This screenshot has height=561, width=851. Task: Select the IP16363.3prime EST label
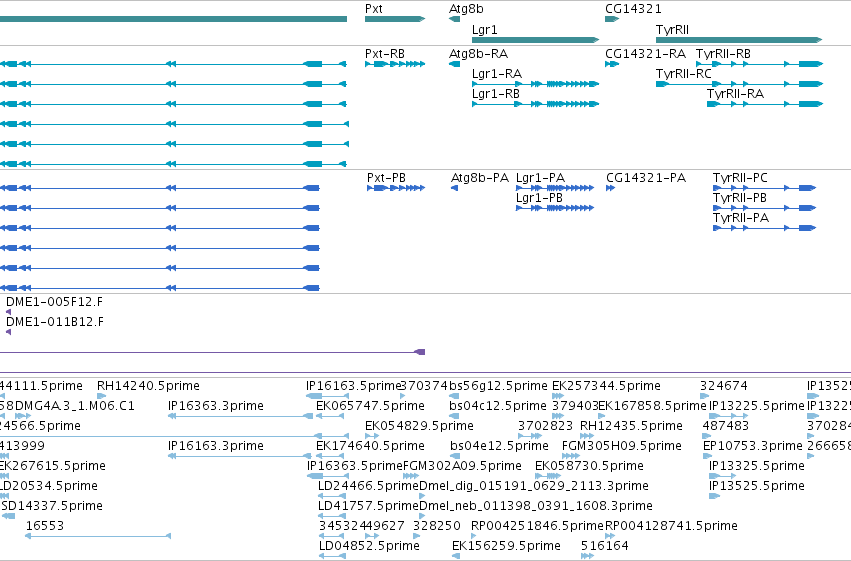click(x=216, y=406)
